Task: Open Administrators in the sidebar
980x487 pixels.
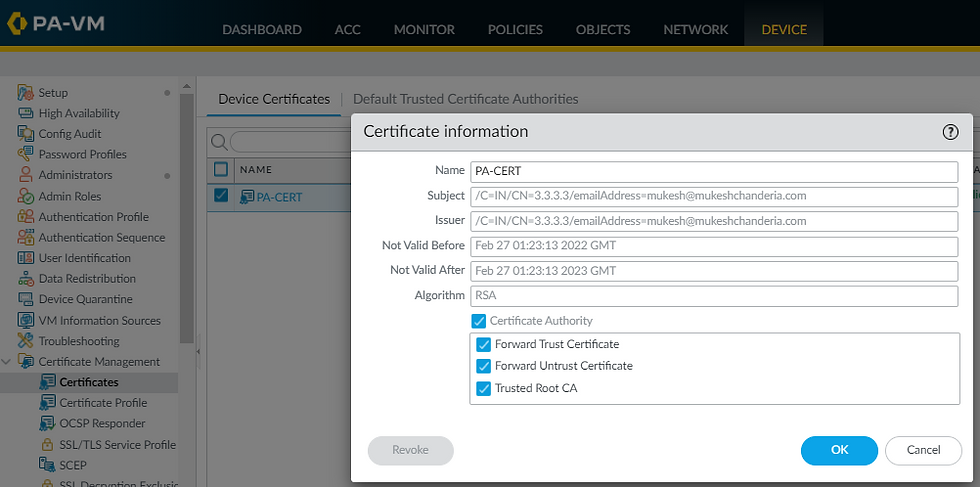Action: 76,175
